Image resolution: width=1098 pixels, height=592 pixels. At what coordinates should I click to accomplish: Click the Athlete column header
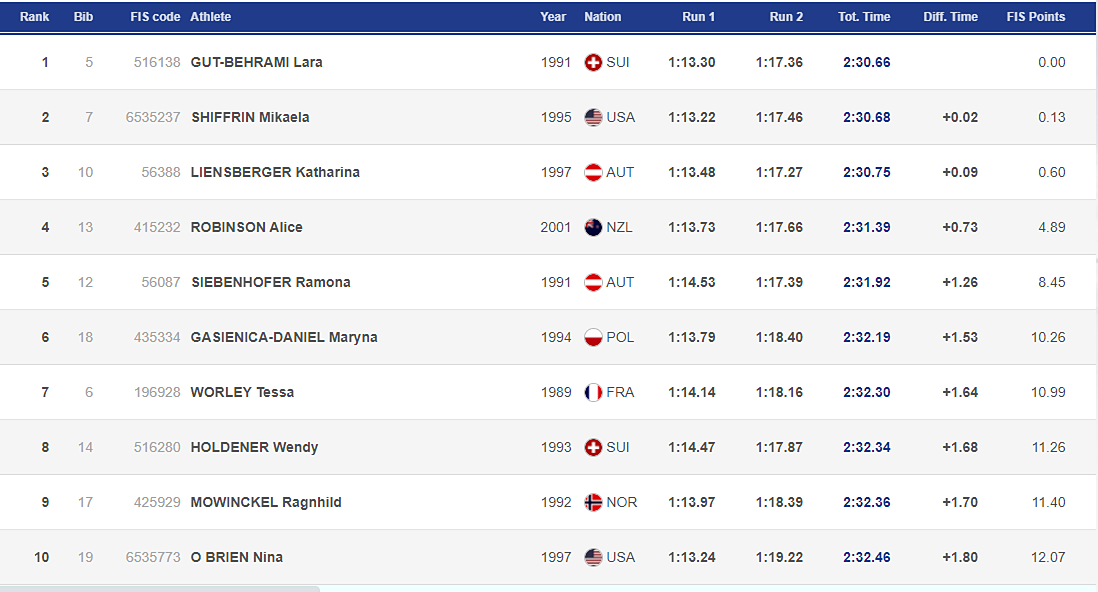(x=210, y=17)
